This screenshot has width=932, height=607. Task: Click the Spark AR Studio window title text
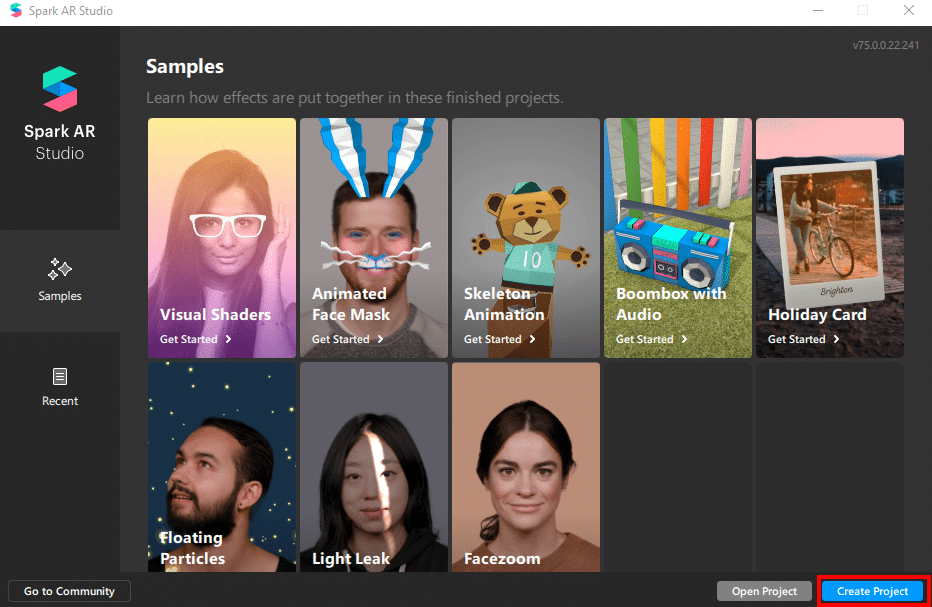tap(71, 11)
